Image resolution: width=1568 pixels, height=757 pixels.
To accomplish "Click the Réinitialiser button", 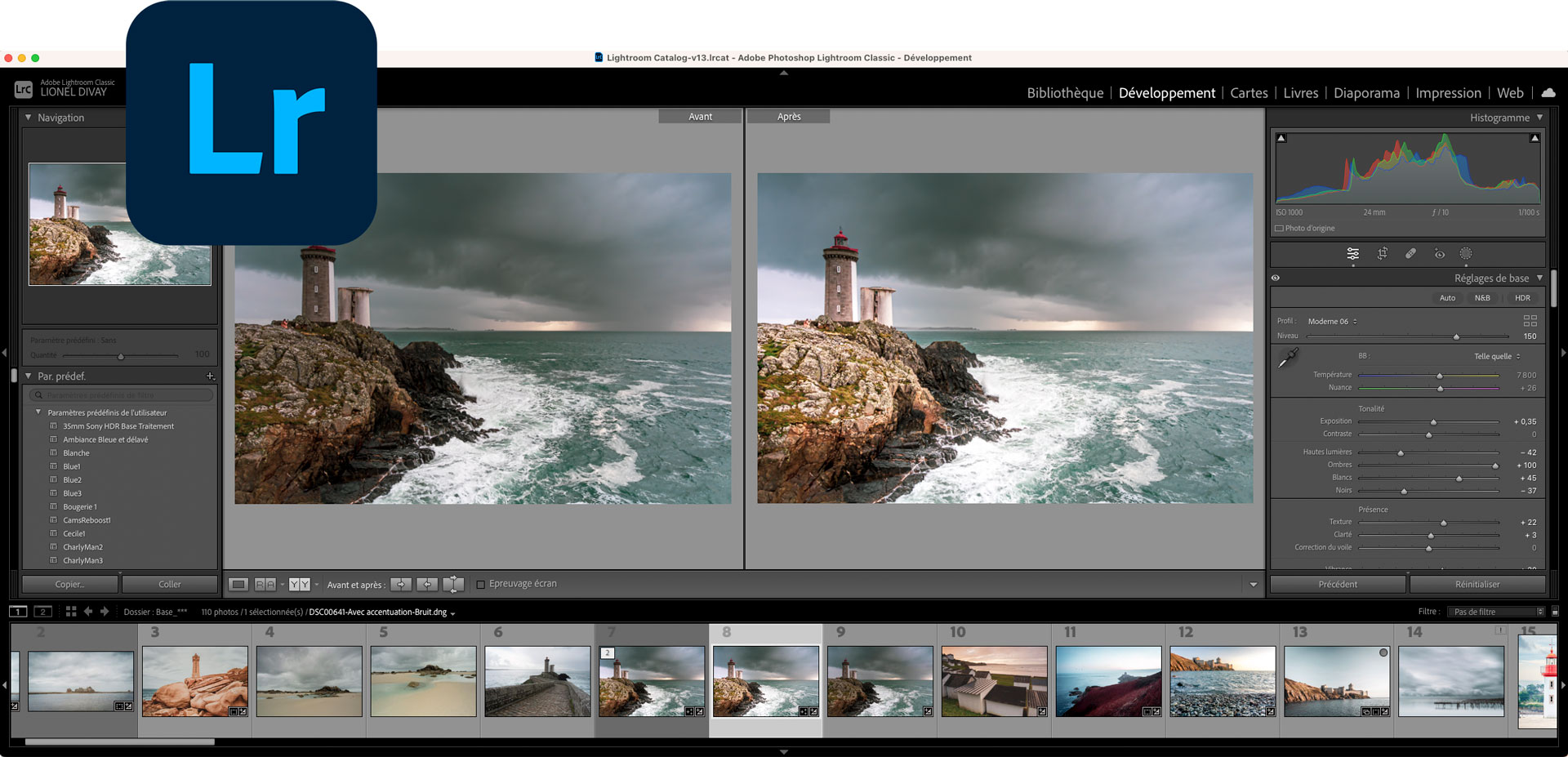I will coord(1477,585).
